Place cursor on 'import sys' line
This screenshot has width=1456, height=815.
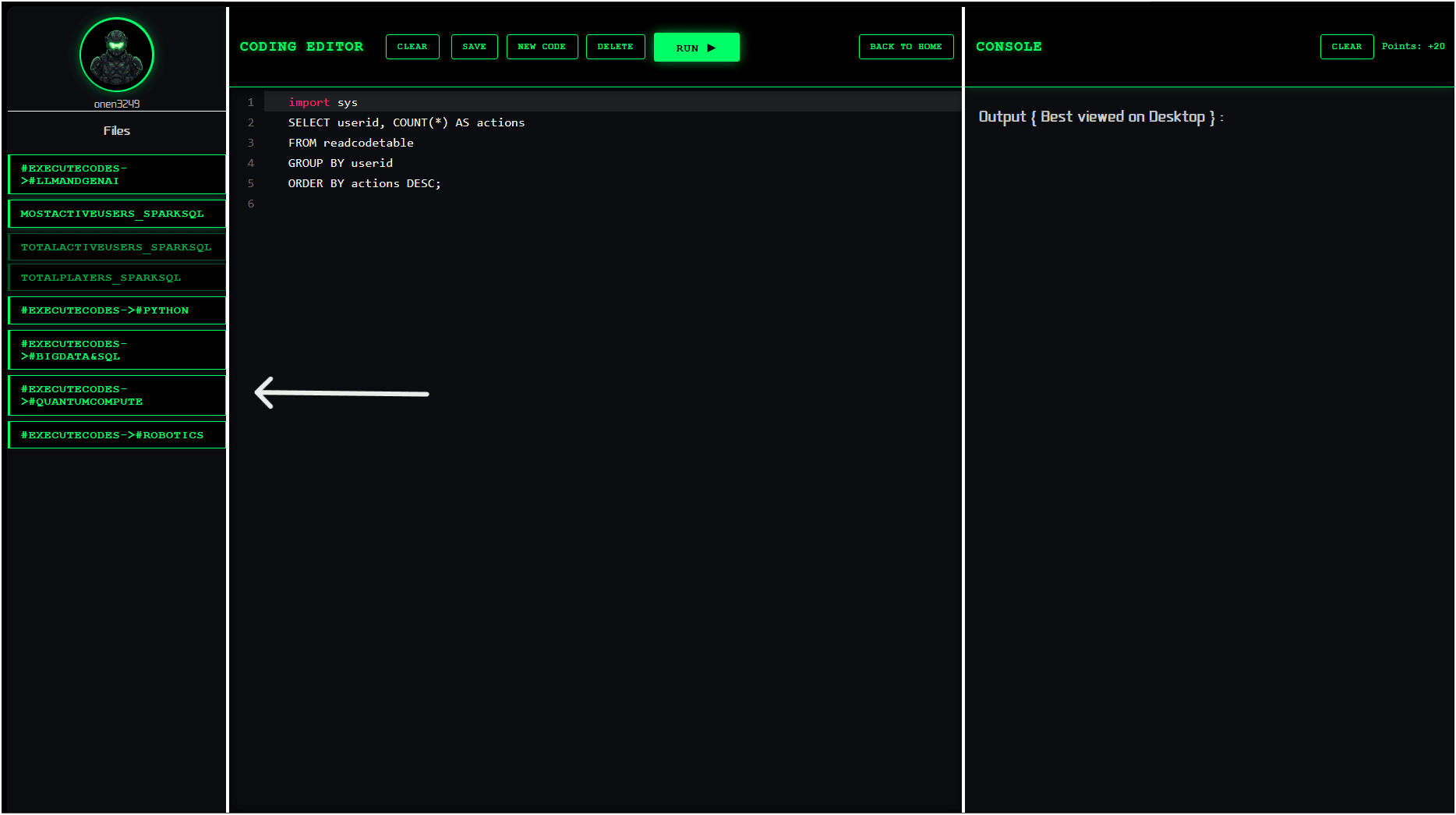click(613, 102)
